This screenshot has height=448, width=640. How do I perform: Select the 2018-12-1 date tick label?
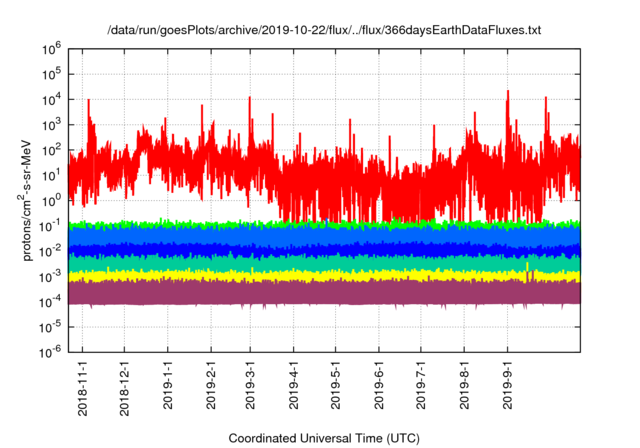(x=124, y=388)
